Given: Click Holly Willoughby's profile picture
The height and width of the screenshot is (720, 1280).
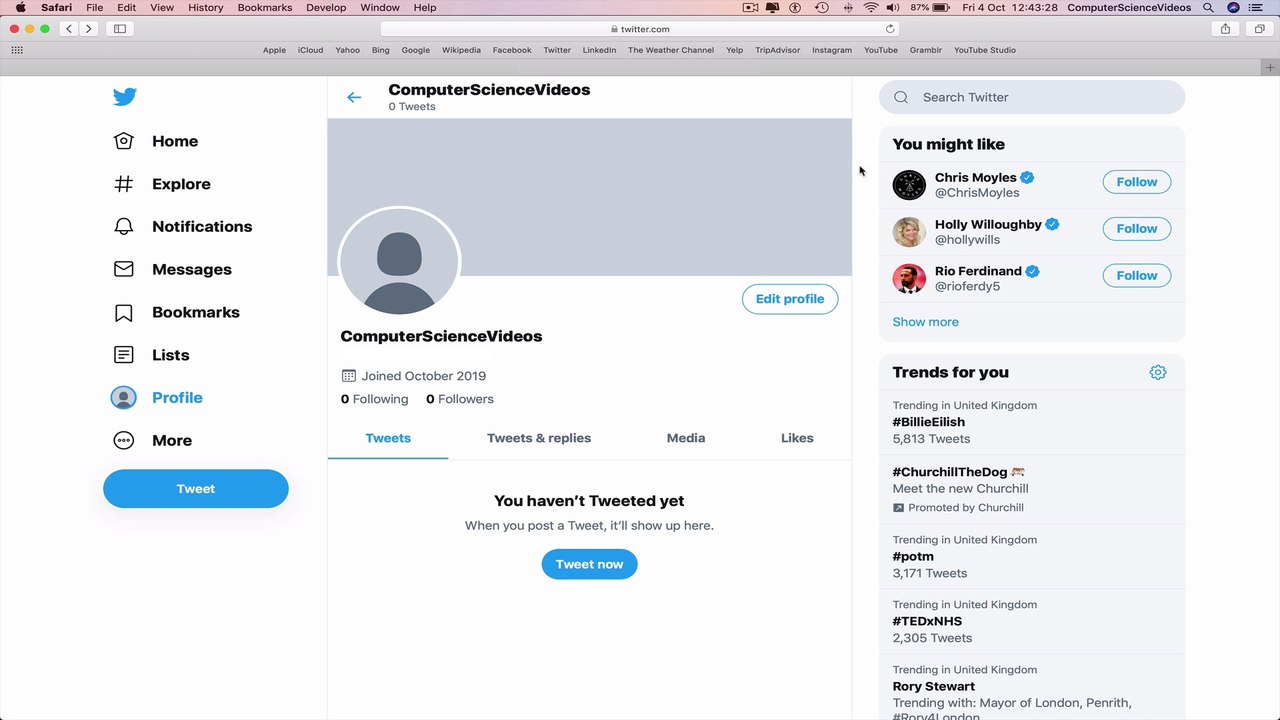Looking at the screenshot, I should click(x=909, y=231).
